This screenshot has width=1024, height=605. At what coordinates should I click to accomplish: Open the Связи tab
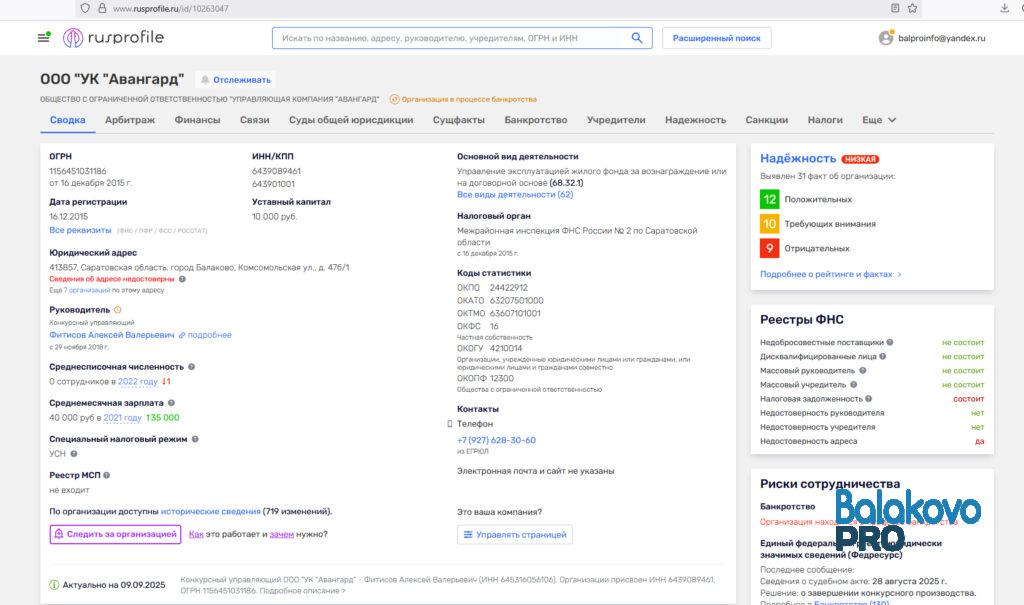pyautogui.click(x=255, y=120)
